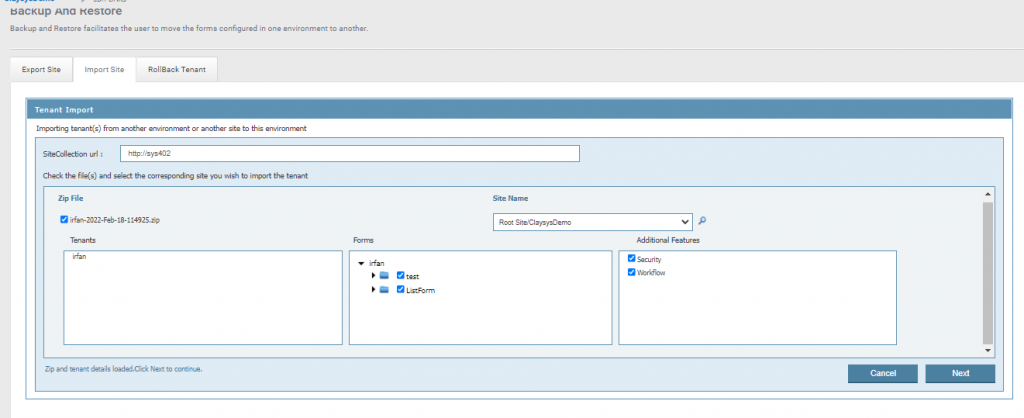This screenshot has width=1024, height=418.
Task: Click the search magnifier icon beside Site Name
Action: pos(702,221)
